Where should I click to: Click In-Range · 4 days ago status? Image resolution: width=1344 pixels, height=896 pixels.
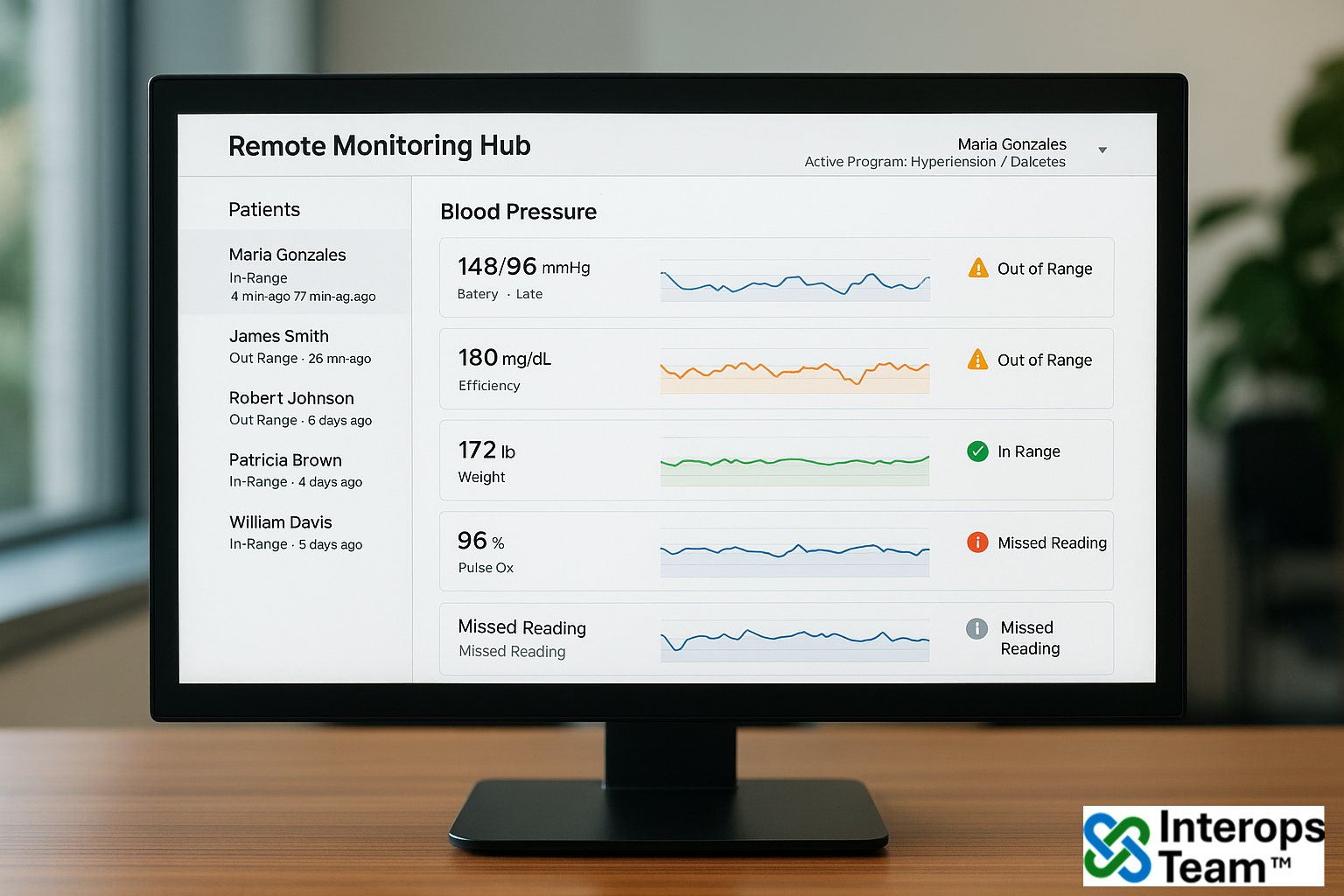[x=296, y=482]
